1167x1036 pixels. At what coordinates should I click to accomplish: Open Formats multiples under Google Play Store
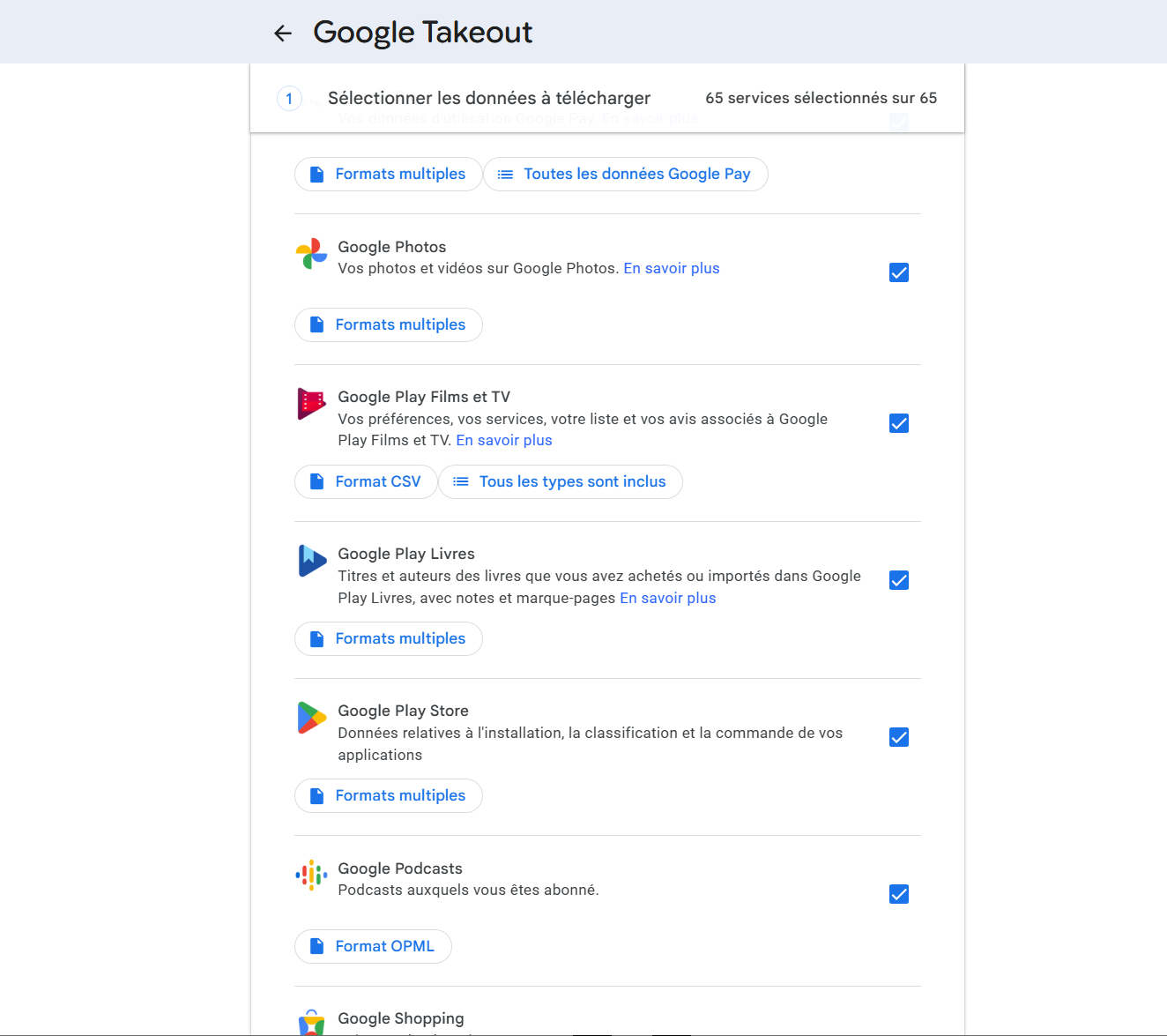(389, 795)
